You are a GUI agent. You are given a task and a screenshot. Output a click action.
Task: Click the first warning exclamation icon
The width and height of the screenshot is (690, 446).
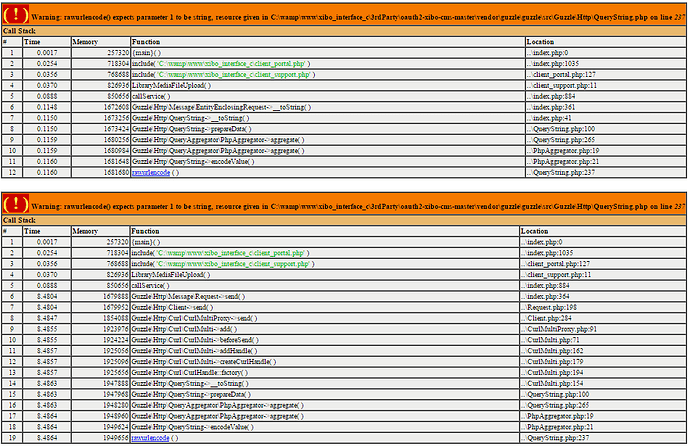coord(16,15)
